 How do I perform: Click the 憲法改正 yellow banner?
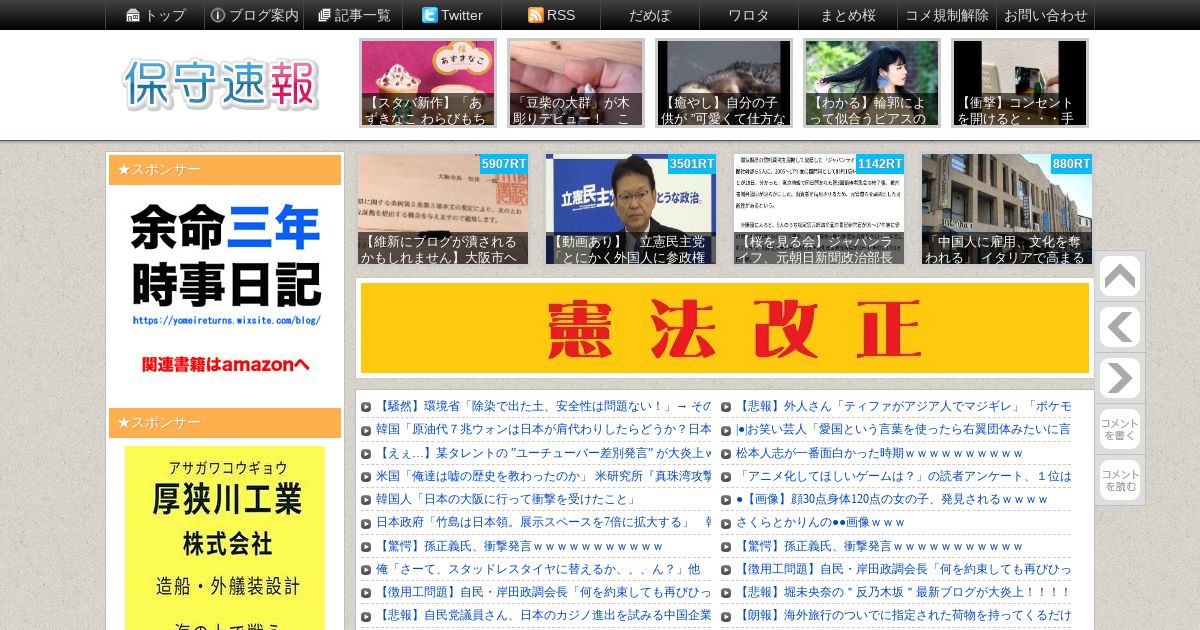click(725, 328)
